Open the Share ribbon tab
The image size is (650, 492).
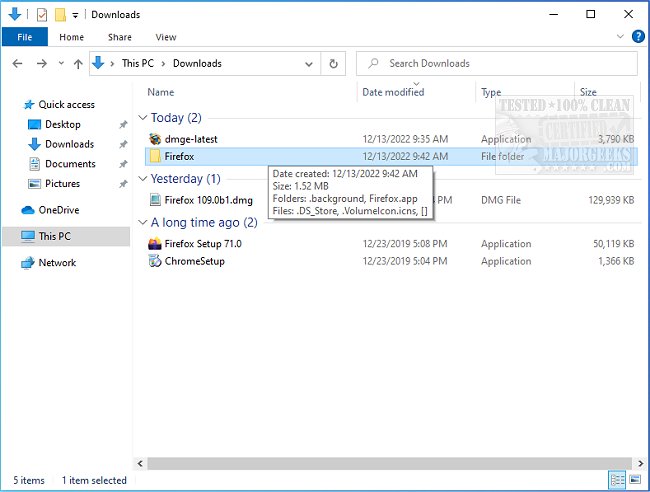(x=119, y=37)
